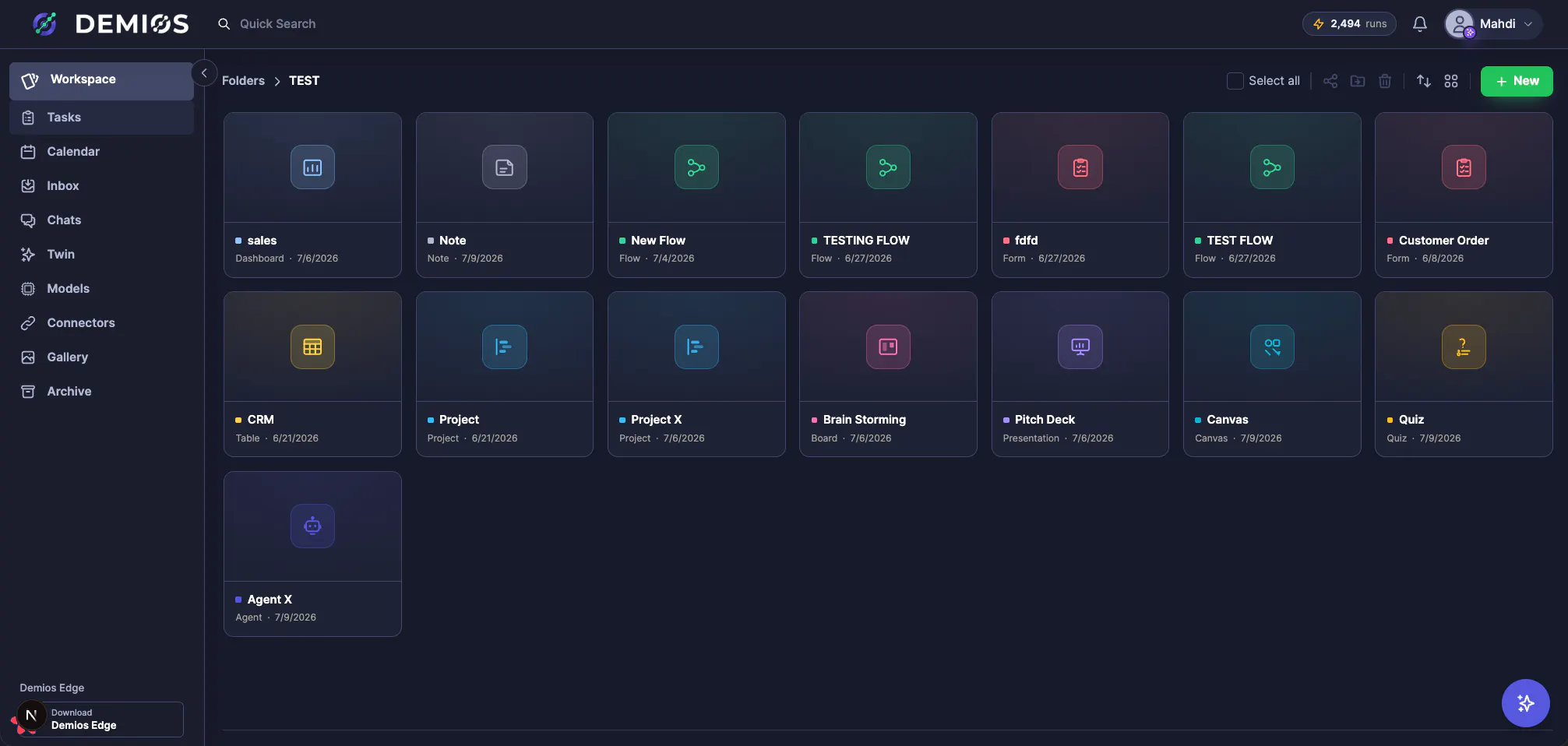The image size is (1568, 746).
Task: Focus the Quick Search field
Action: [277, 24]
